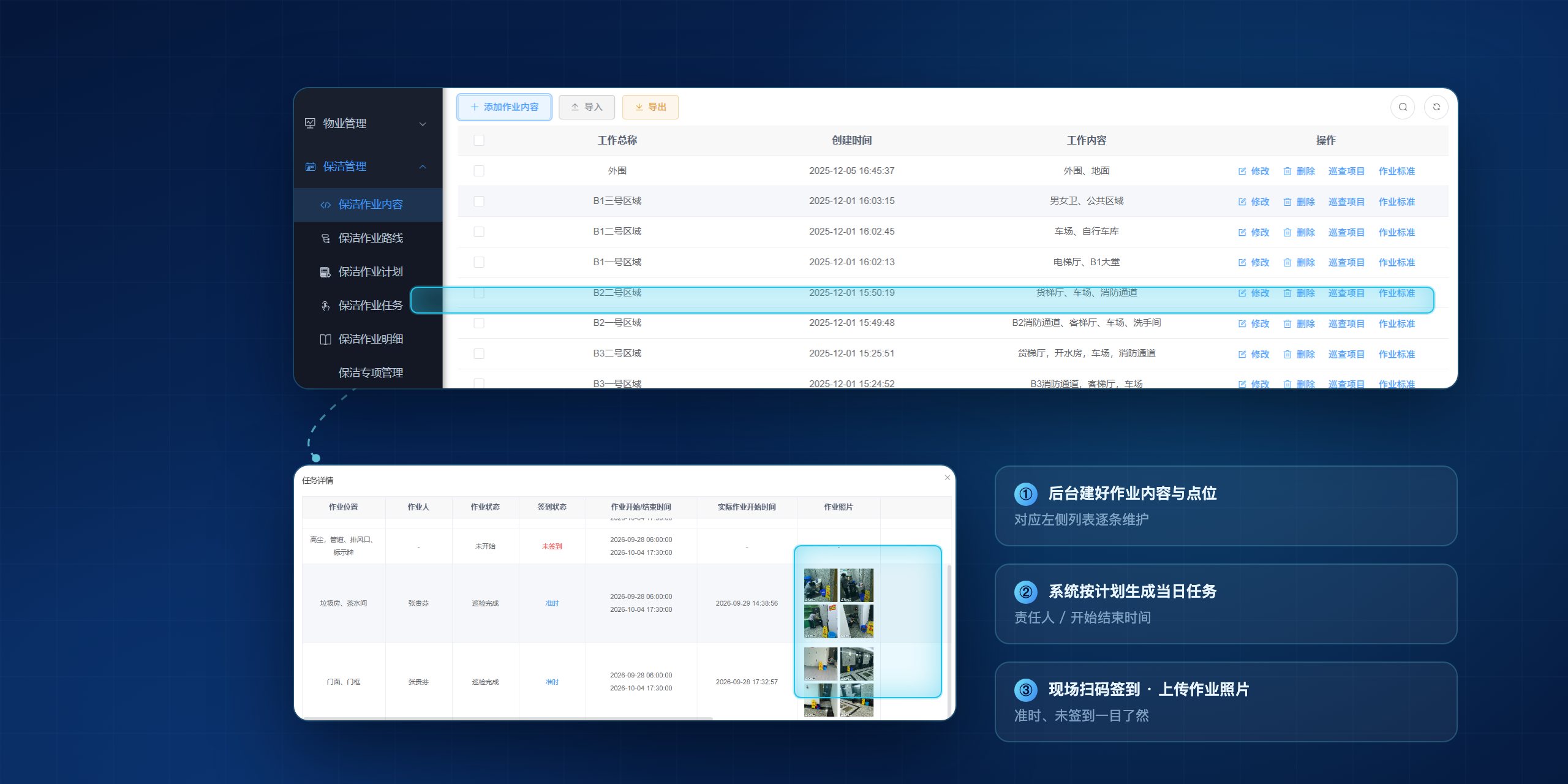Open 保洁作业路线 menu item
1568x784 pixels.
pyautogui.click(x=368, y=238)
